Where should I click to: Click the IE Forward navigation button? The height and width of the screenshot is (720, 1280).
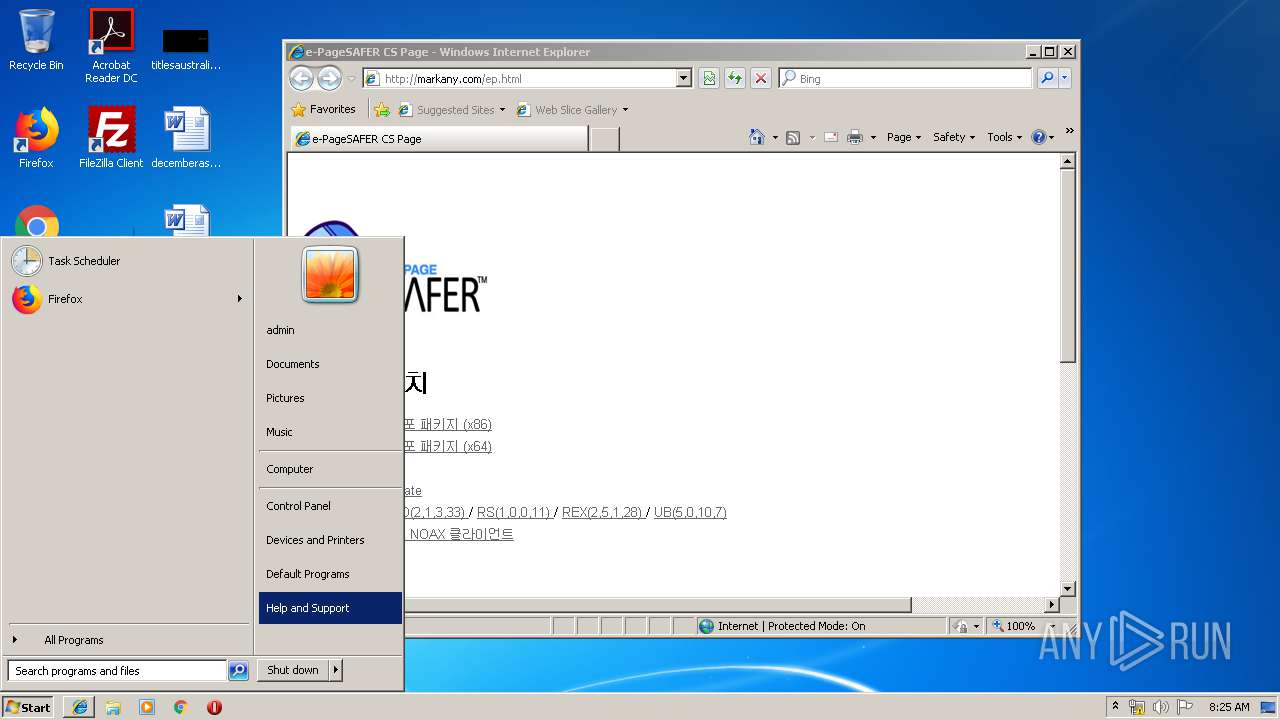point(329,78)
